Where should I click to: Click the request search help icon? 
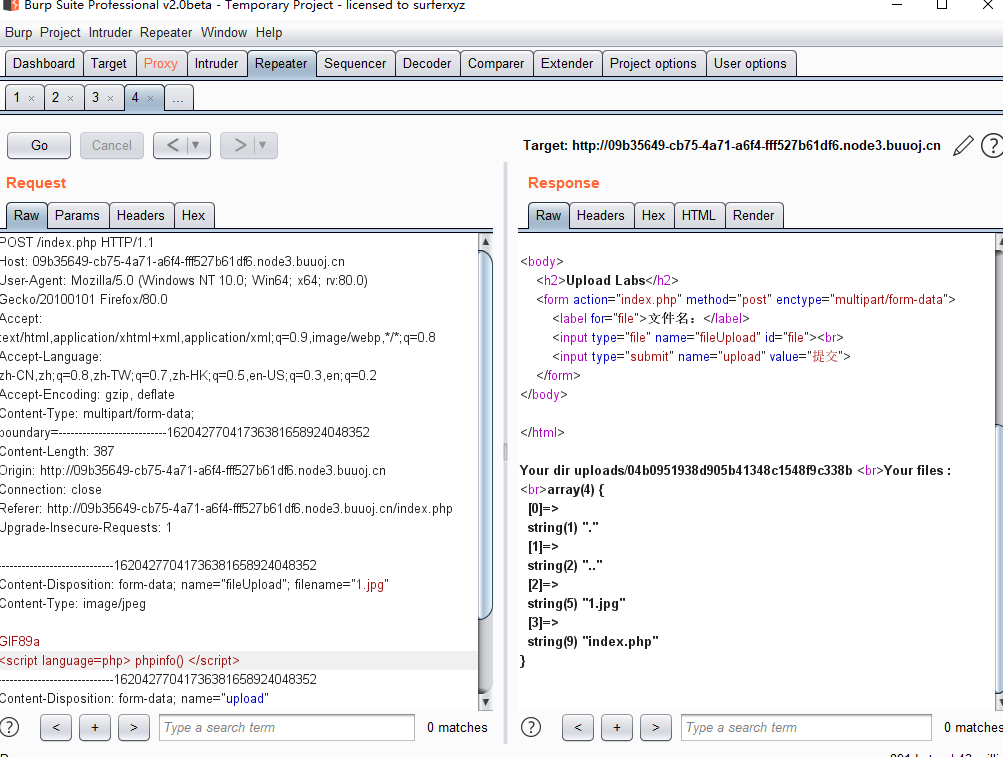(x=10, y=727)
